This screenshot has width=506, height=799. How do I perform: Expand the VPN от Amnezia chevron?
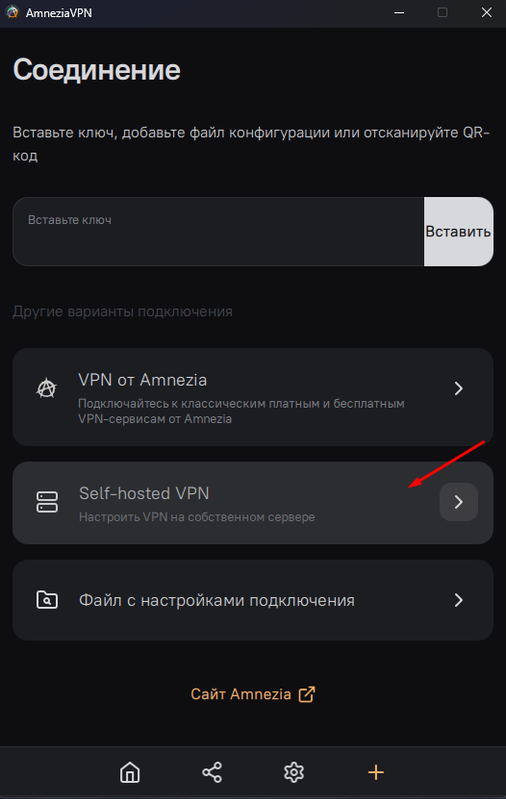click(x=459, y=389)
